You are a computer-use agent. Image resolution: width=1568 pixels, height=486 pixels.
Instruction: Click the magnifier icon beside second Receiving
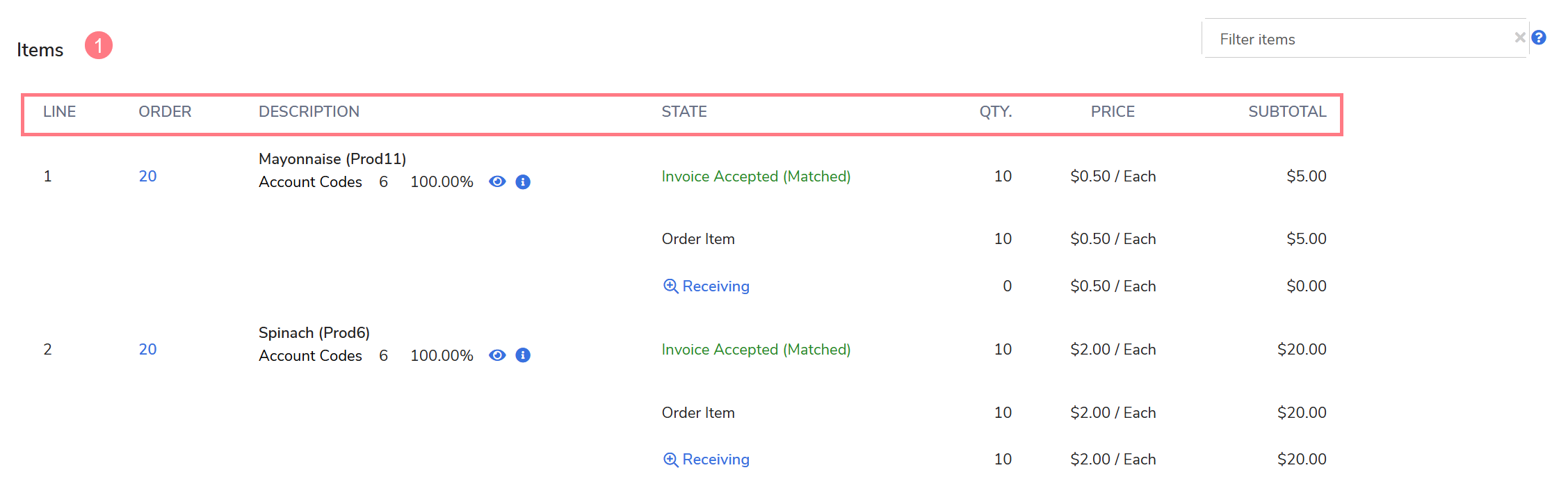tap(670, 460)
